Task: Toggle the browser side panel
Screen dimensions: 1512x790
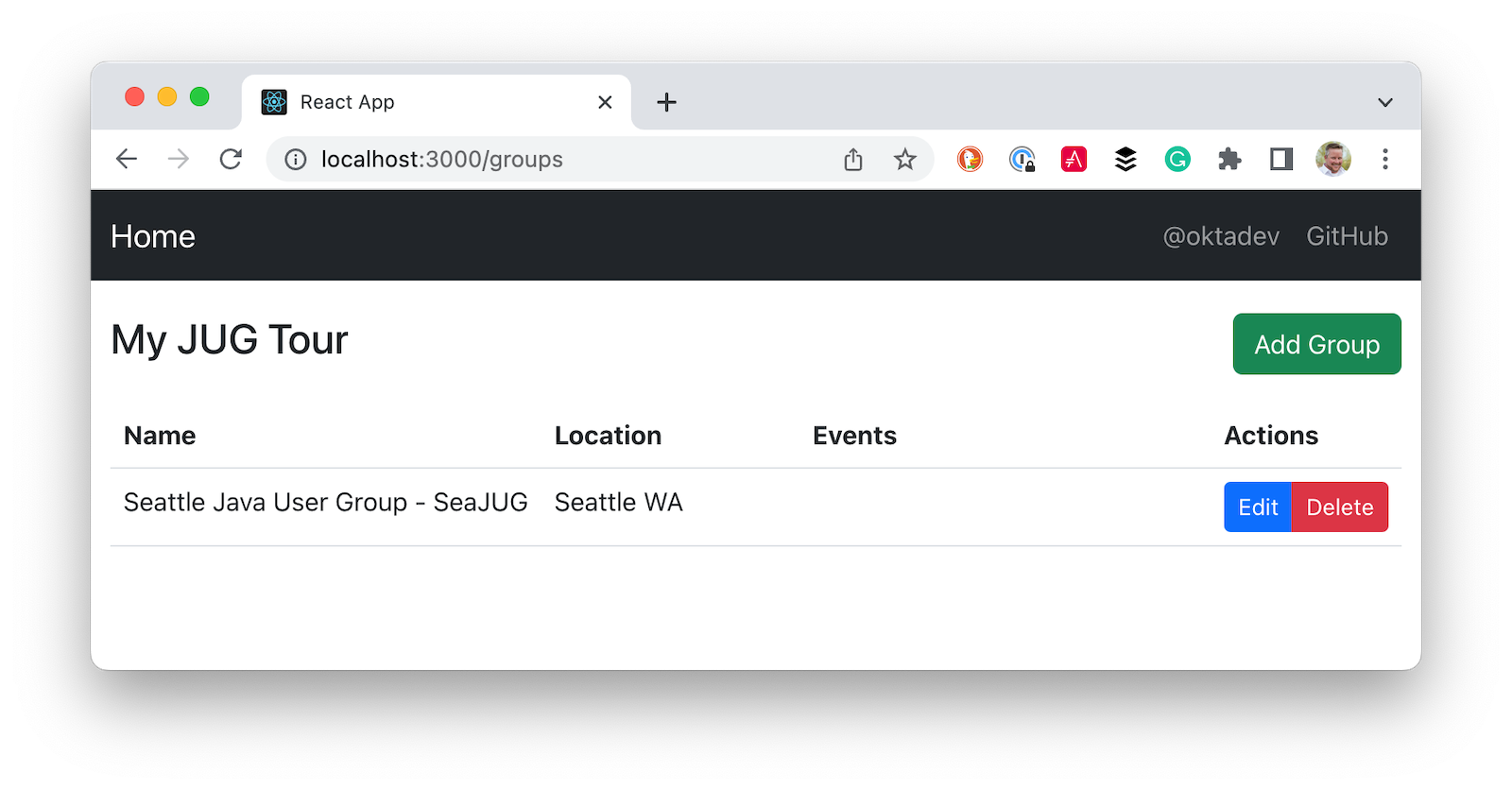Action: coord(1281,160)
